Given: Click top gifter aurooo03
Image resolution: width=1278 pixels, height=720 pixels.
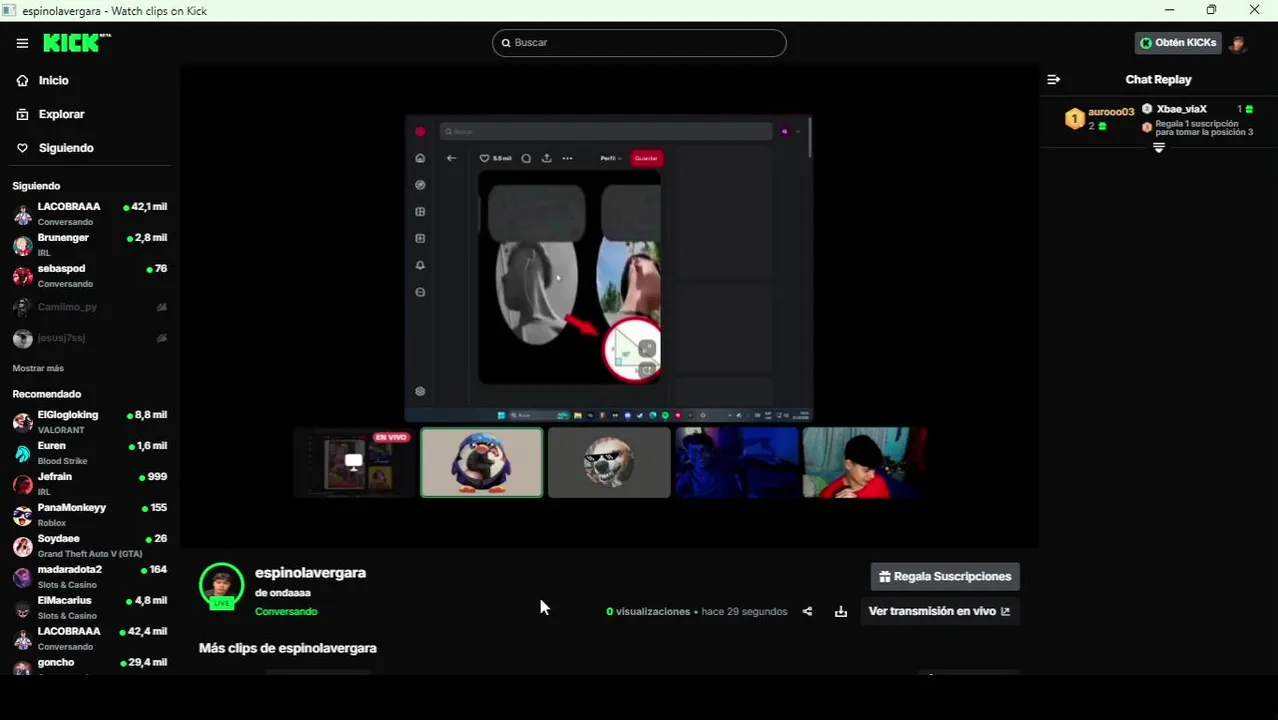Looking at the screenshot, I should [x=1111, y=112].
